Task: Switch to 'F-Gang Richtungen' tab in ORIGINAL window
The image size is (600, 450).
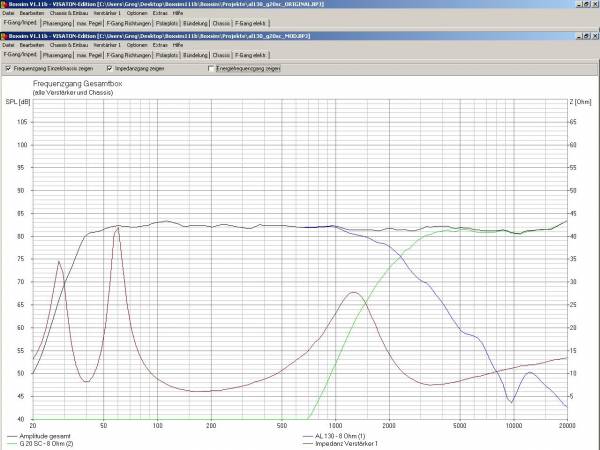Action: 129,23
